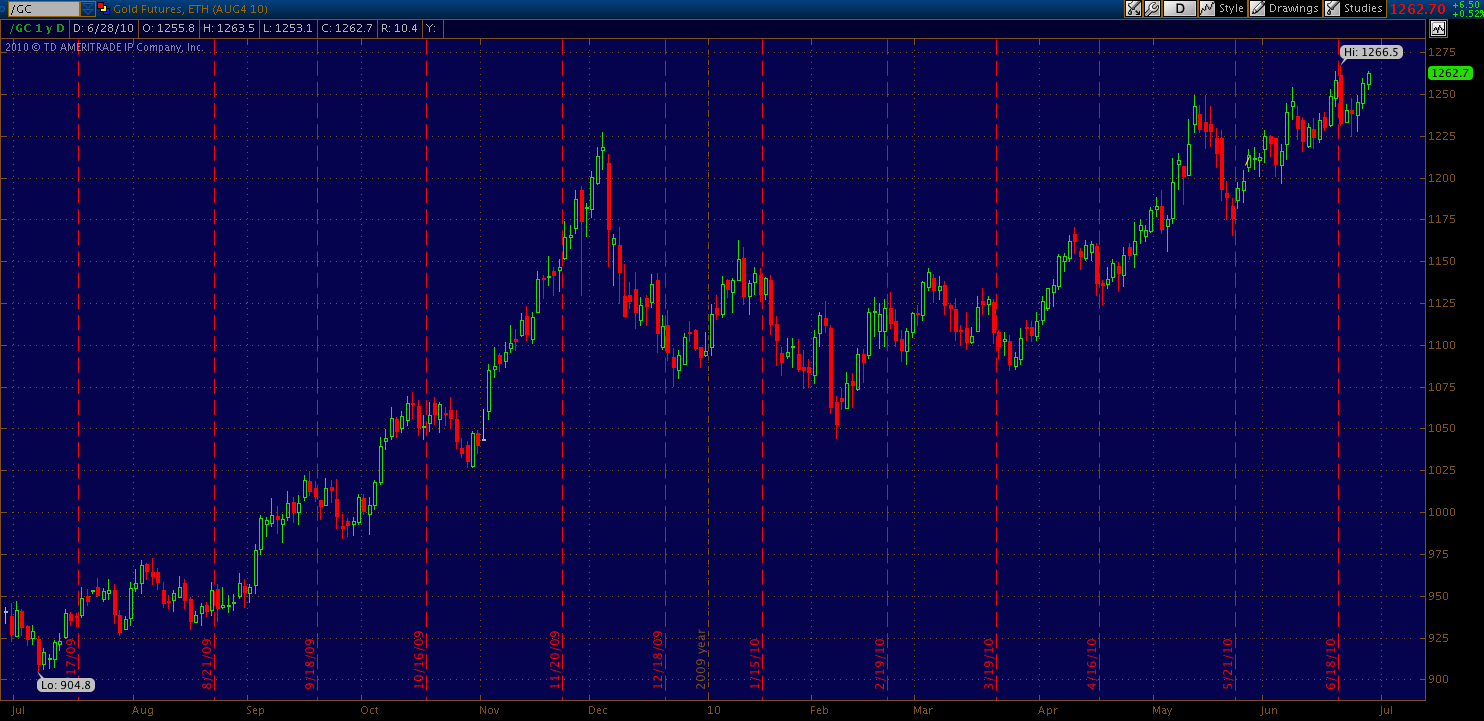Click the 3/19/10 expiration marker
Image resolution: width=1484 pixels, height=721 pixels.
point(989,664)
